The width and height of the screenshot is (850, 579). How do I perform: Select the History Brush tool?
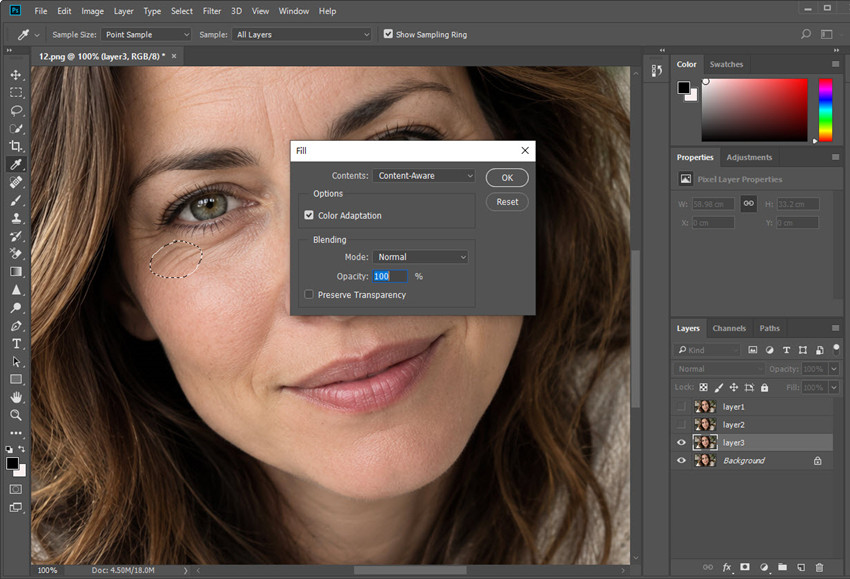[16, 236]
